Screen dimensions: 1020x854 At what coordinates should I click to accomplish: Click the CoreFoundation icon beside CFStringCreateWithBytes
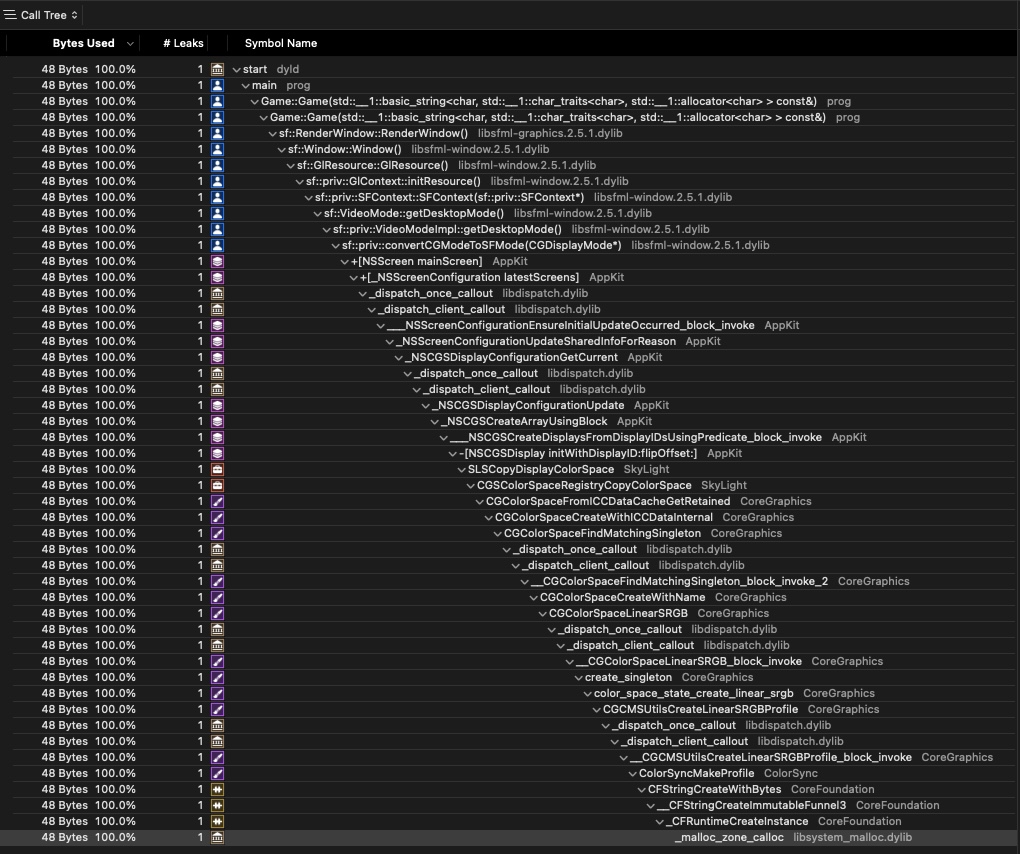219,789
